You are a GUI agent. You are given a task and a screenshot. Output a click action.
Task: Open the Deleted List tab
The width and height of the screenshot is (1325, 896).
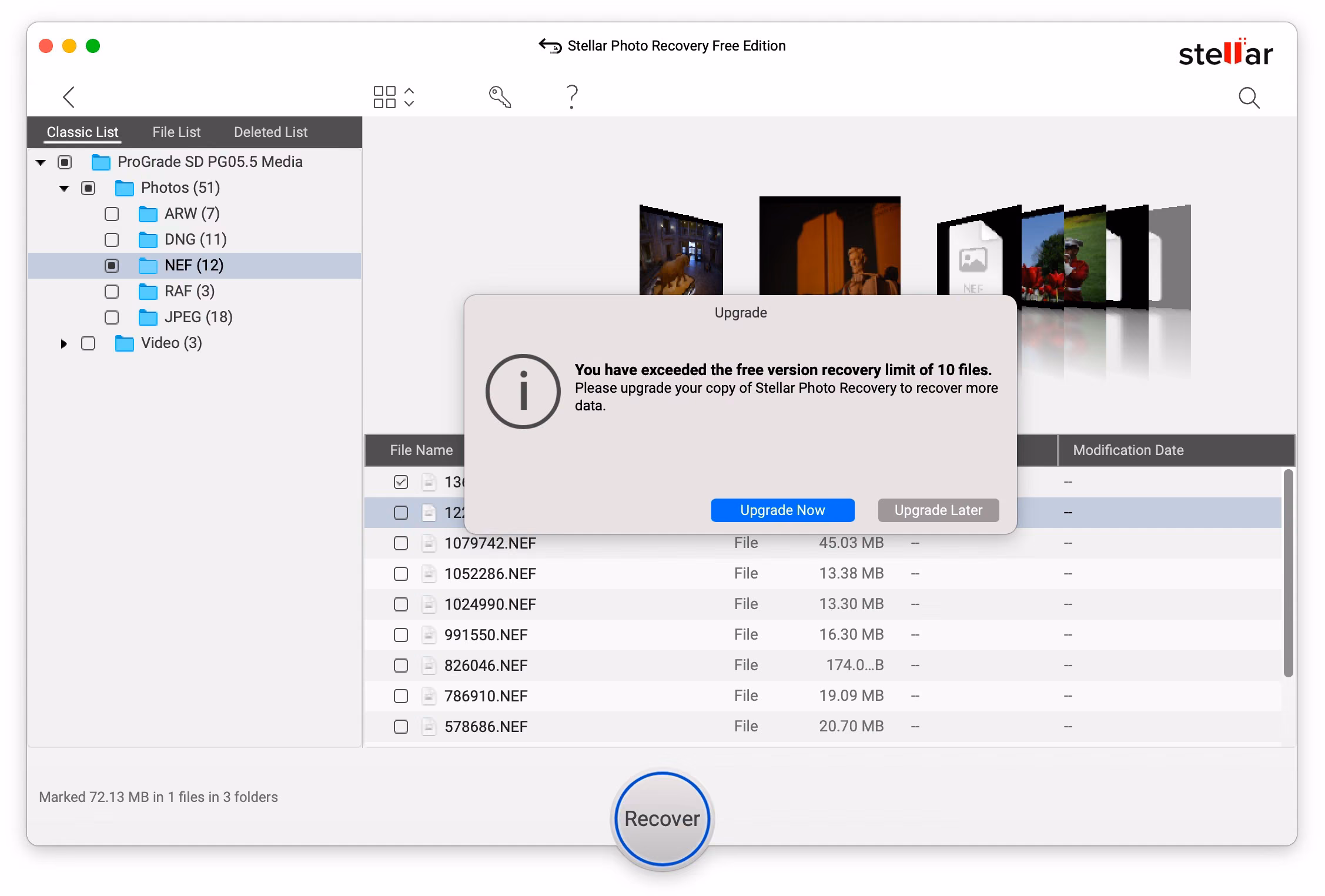270,132
